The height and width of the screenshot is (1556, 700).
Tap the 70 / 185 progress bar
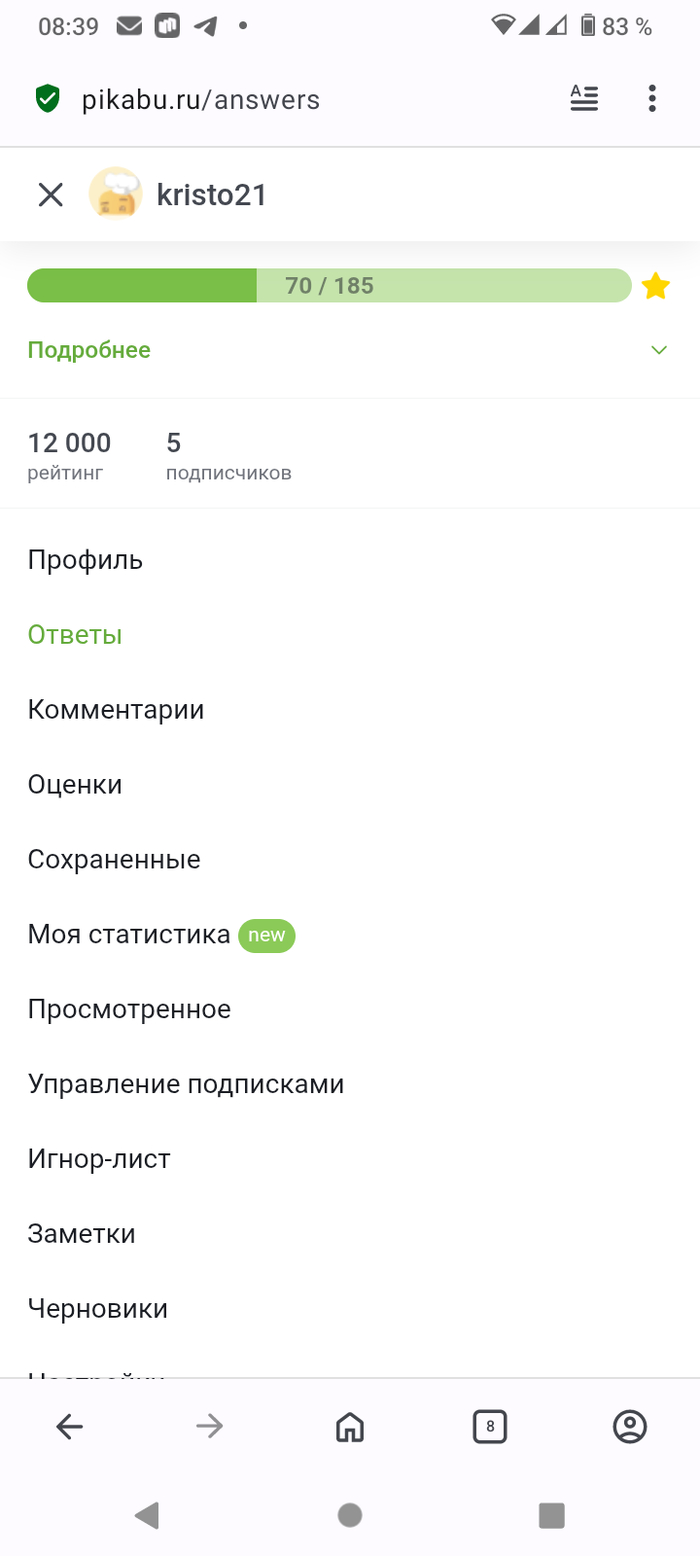329,286
